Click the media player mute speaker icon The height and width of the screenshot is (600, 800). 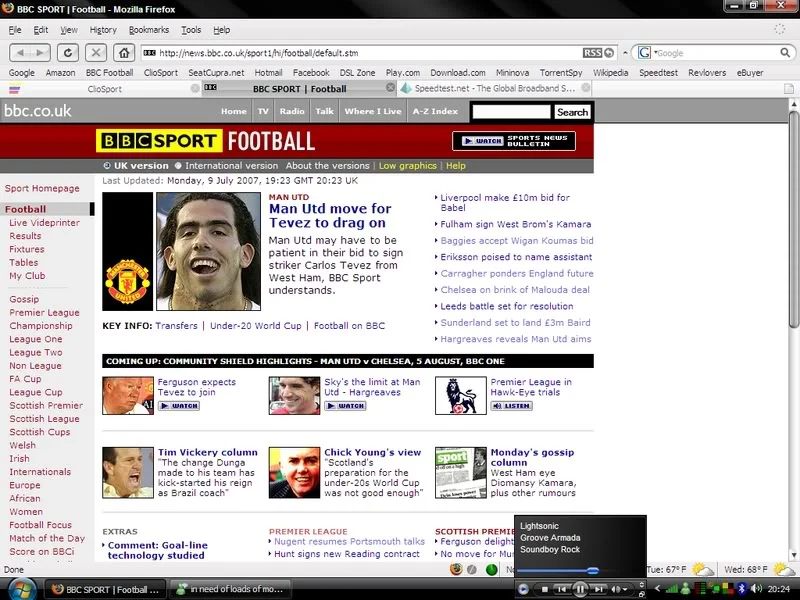tap(616, 589)
